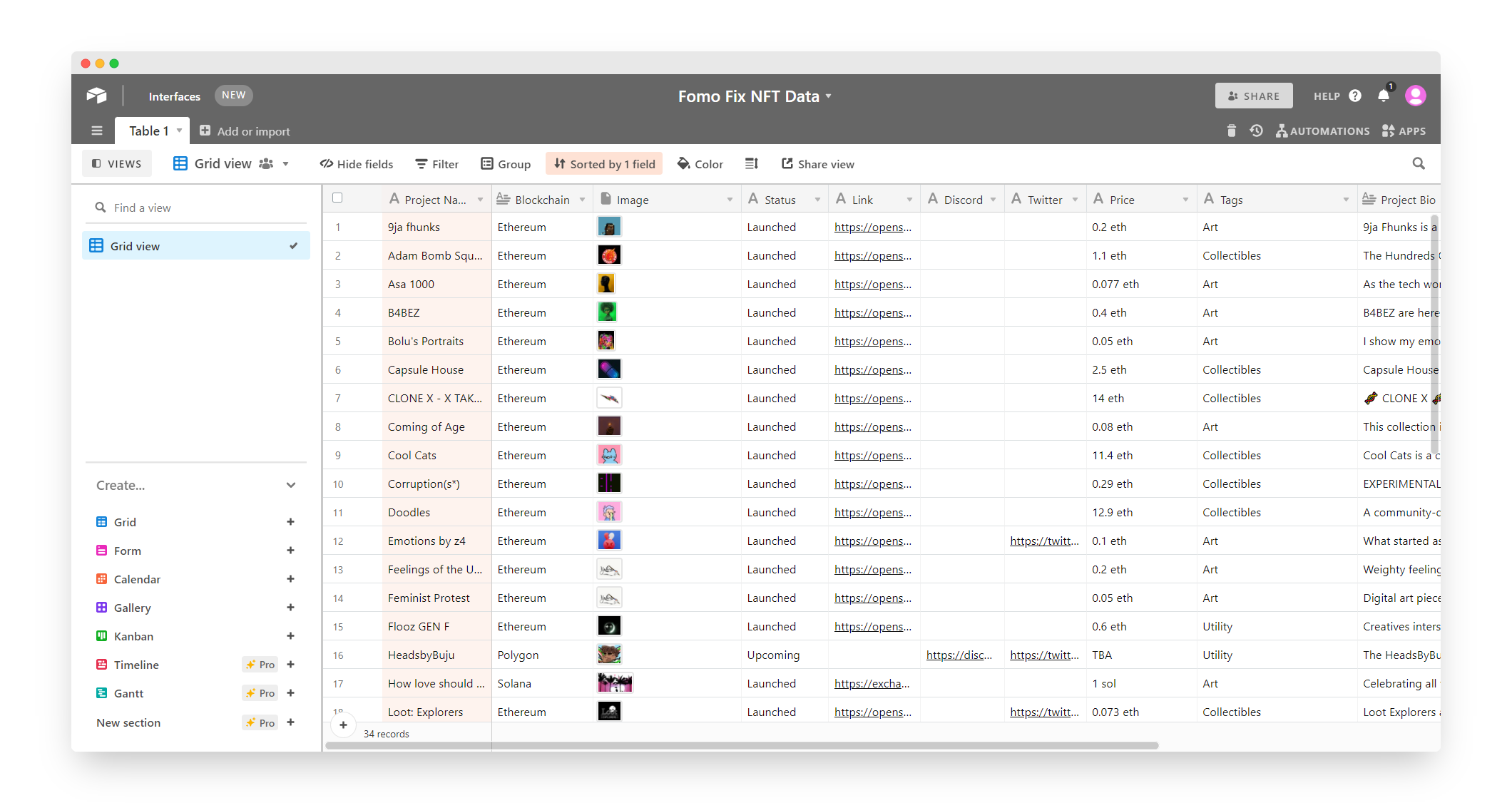Viewport: 1512px width, 803px height.
Task: Toggle Hide fields on the toolbar
Action: pyautogui.click(x=356, y=163)
